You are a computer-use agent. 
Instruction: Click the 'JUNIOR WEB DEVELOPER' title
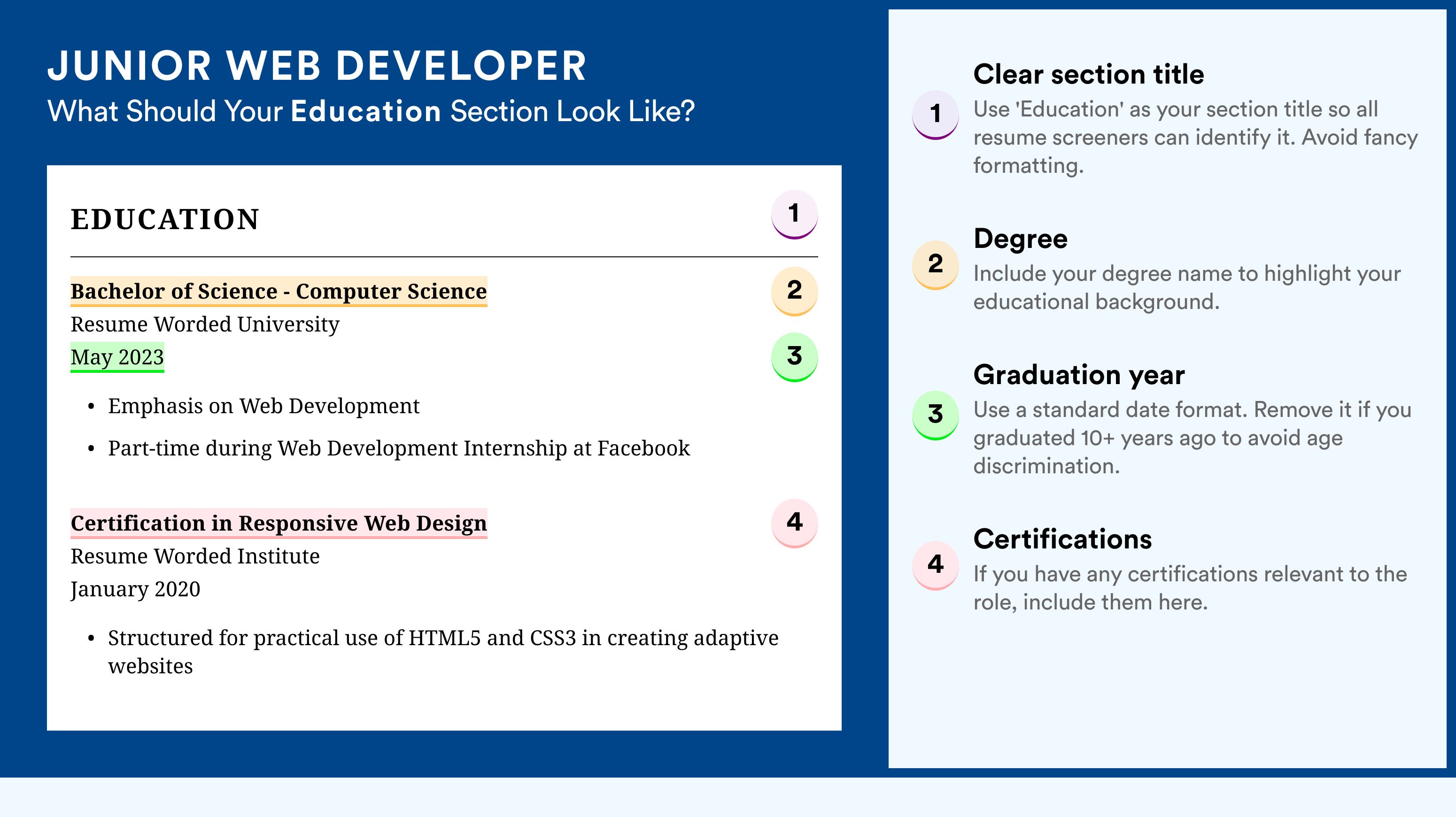coord(317,66)
